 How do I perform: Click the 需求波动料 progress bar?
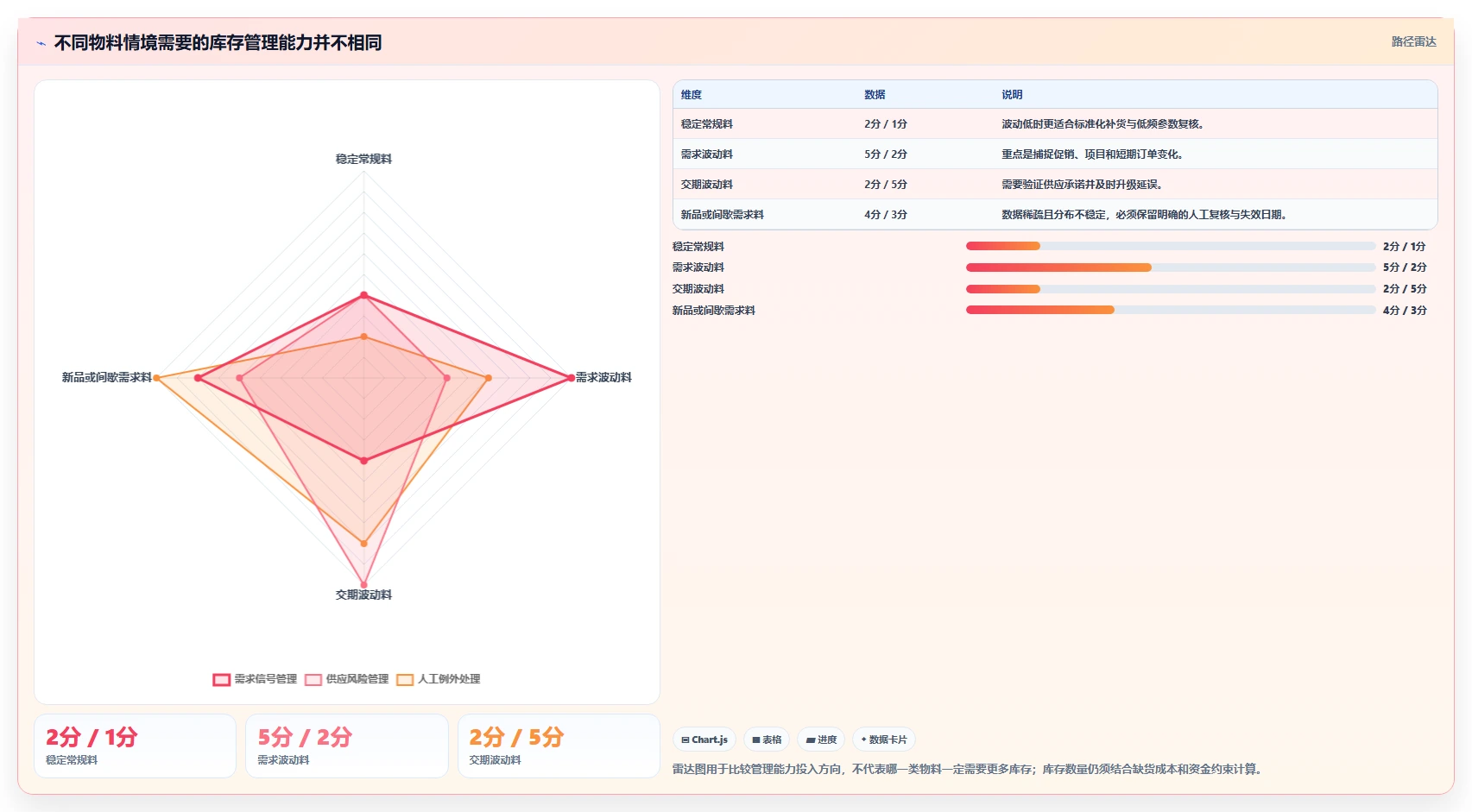point(1171,268)
